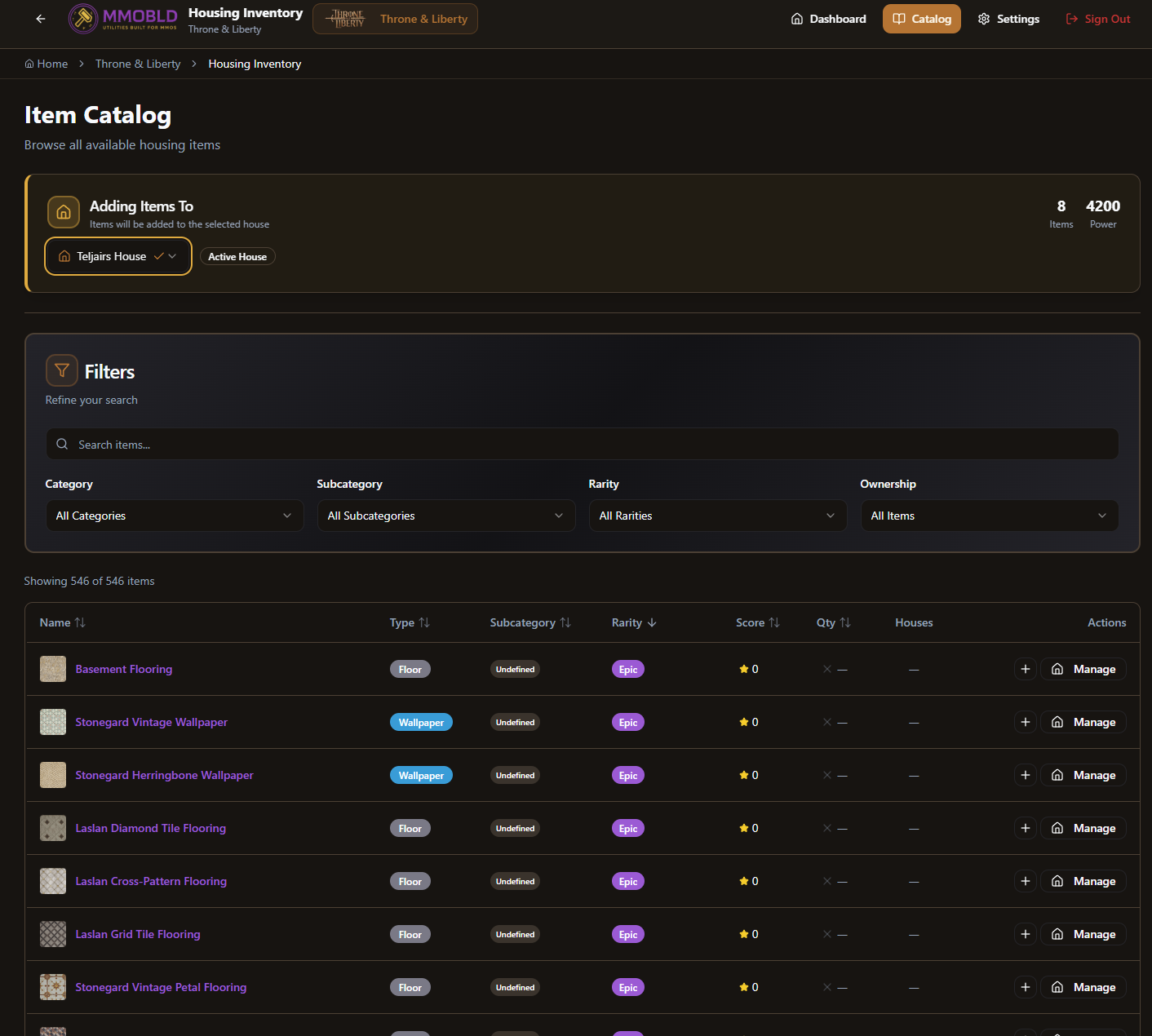Expand the Ownership All Items dropdown
This screenshot has width=1152, height=1036.
990,516
